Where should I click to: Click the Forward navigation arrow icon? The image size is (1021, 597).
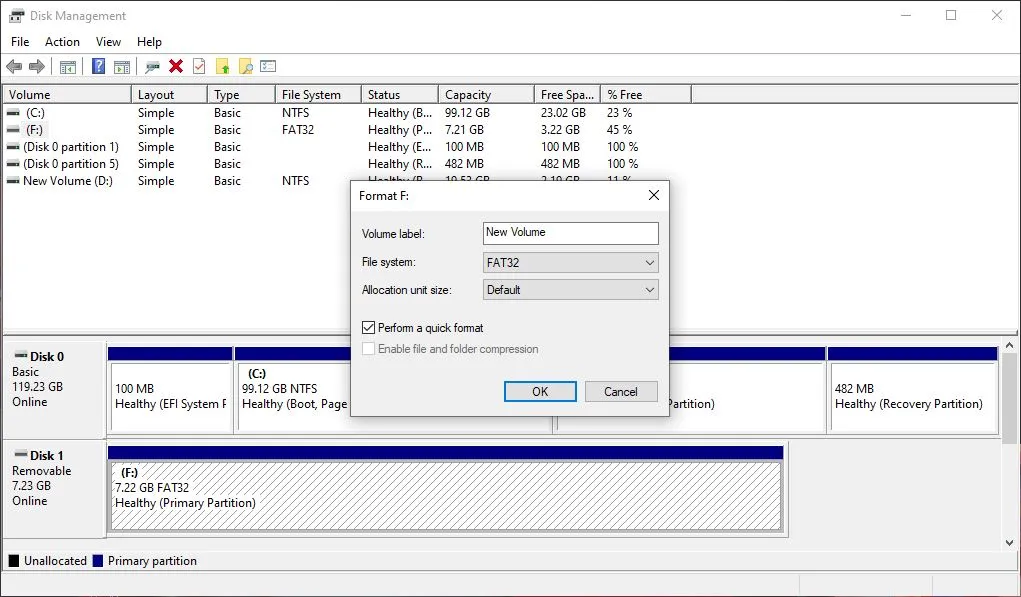pos(37,66)
